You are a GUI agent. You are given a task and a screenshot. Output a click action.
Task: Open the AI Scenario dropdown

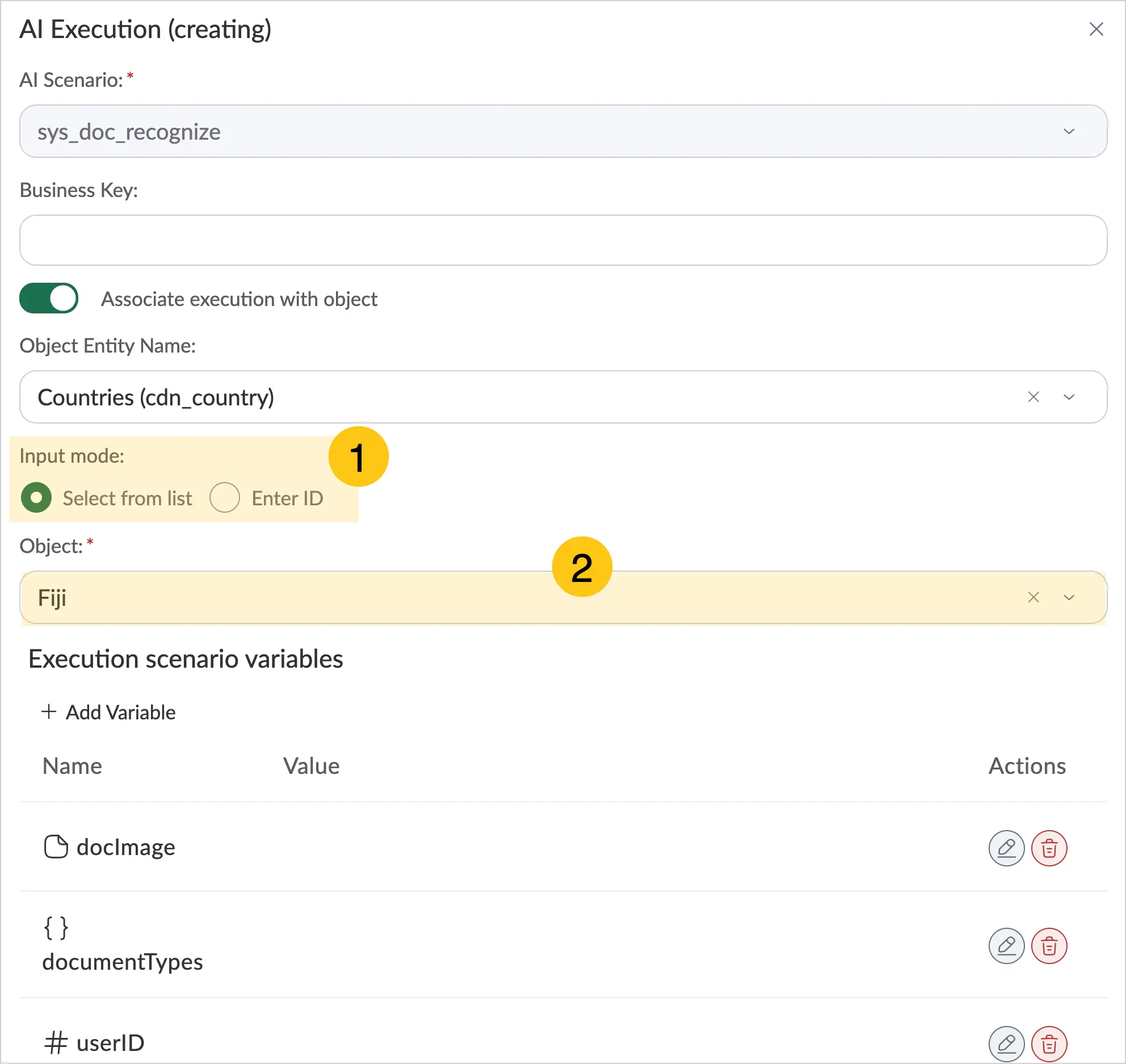click(x=1069, y=132)
